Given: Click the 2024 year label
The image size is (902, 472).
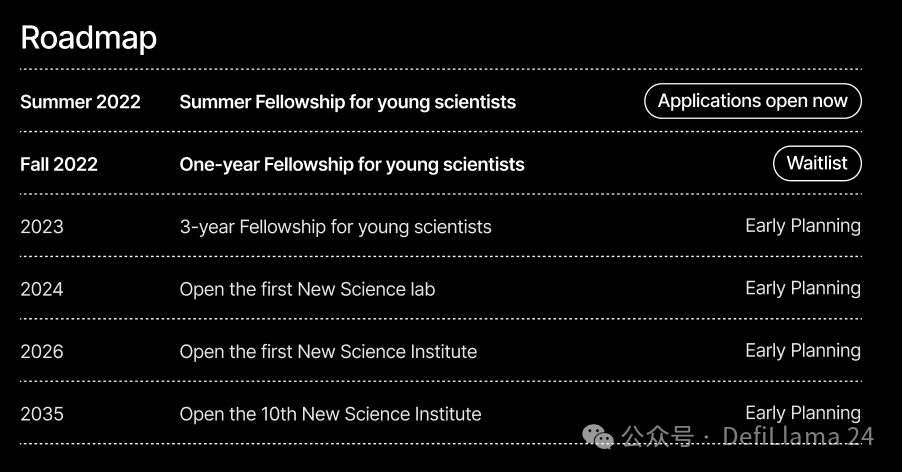Looking at the screenshot, I should pos(42,289).
